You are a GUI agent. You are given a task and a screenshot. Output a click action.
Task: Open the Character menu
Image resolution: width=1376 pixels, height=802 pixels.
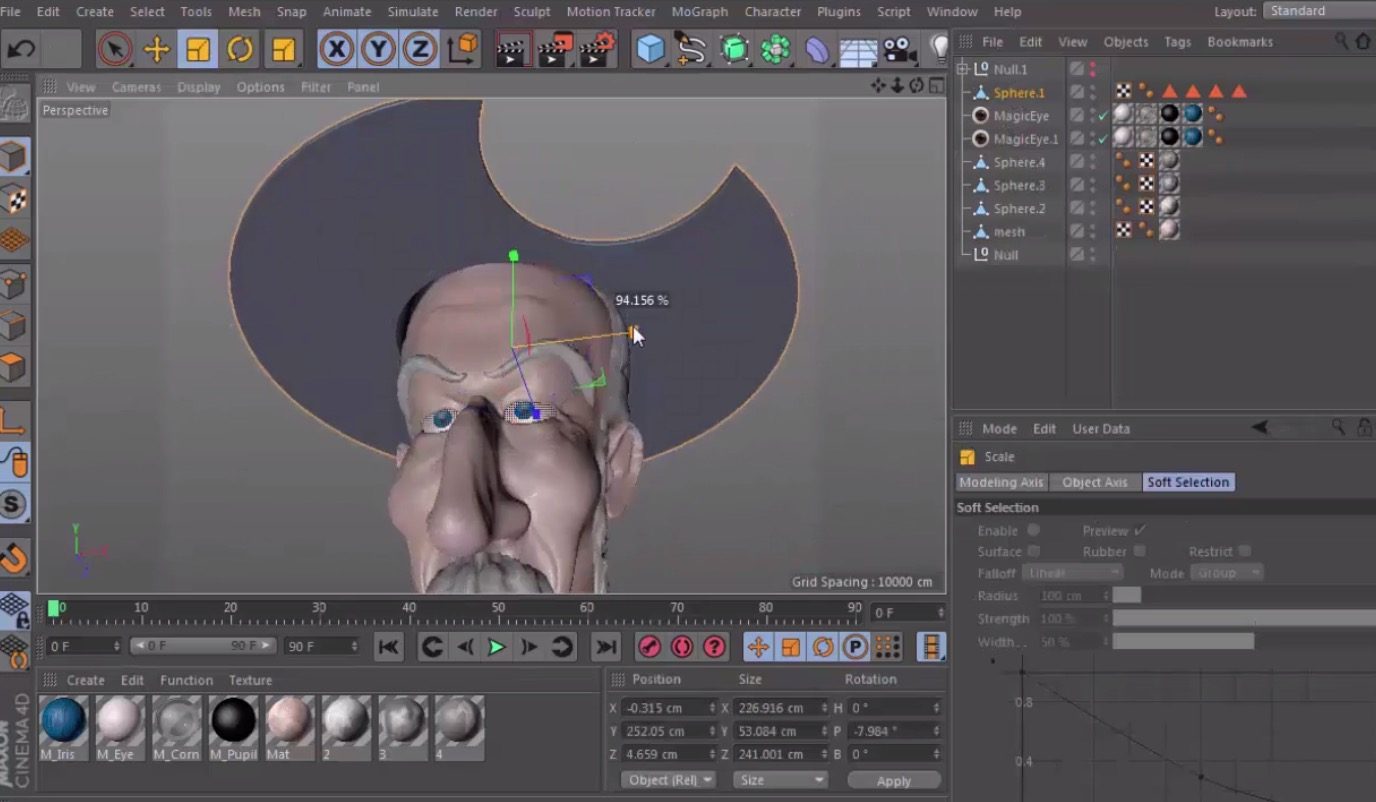pos(773,11)
